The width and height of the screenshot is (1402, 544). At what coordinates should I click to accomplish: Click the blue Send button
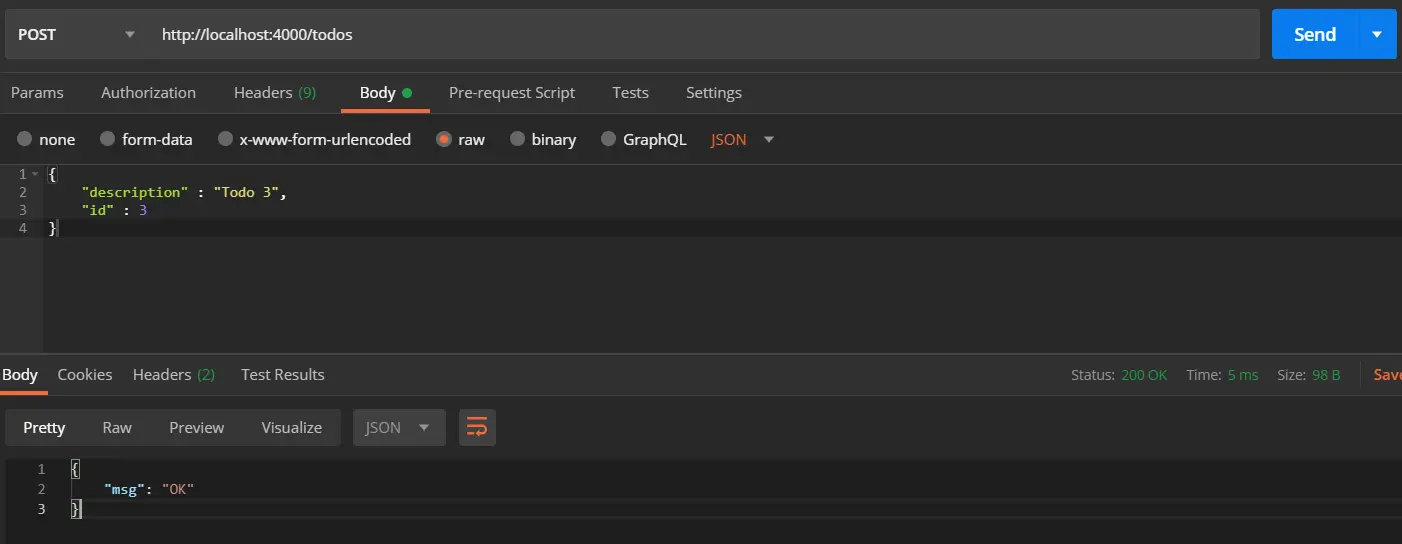[1315, 34]
